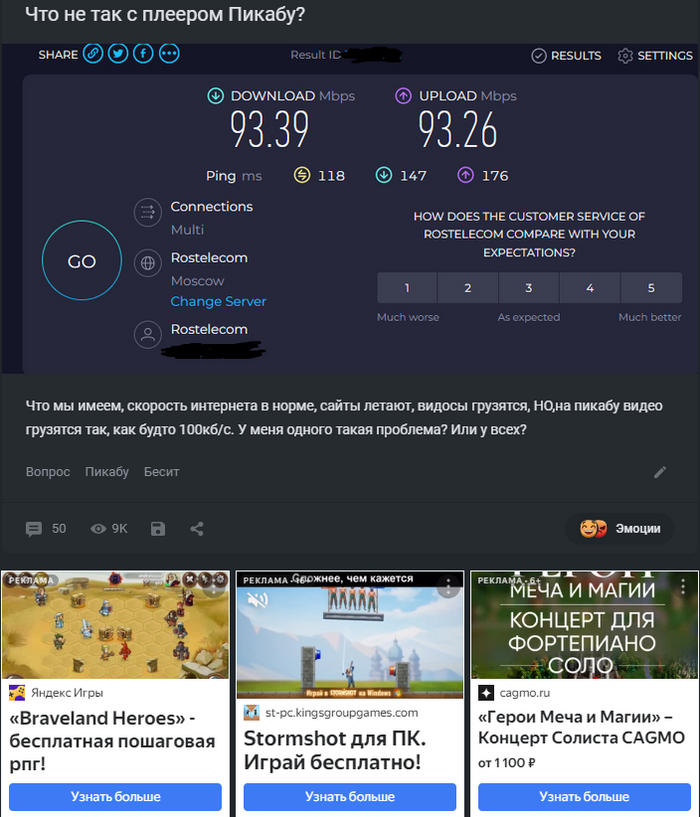Open the Пикабу tag
This screenshot has height=817, width=700.
[107, 472]
